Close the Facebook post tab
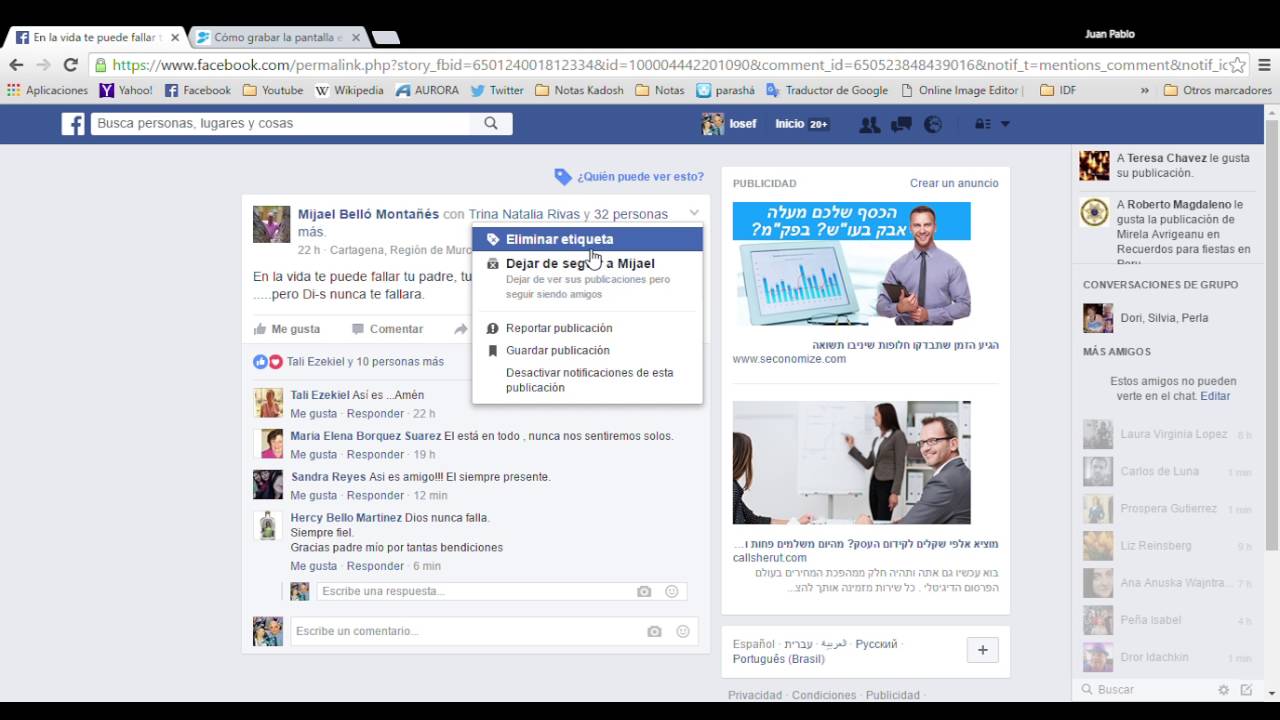Viewport: 1280px width, 720px height. pos(175,38)
